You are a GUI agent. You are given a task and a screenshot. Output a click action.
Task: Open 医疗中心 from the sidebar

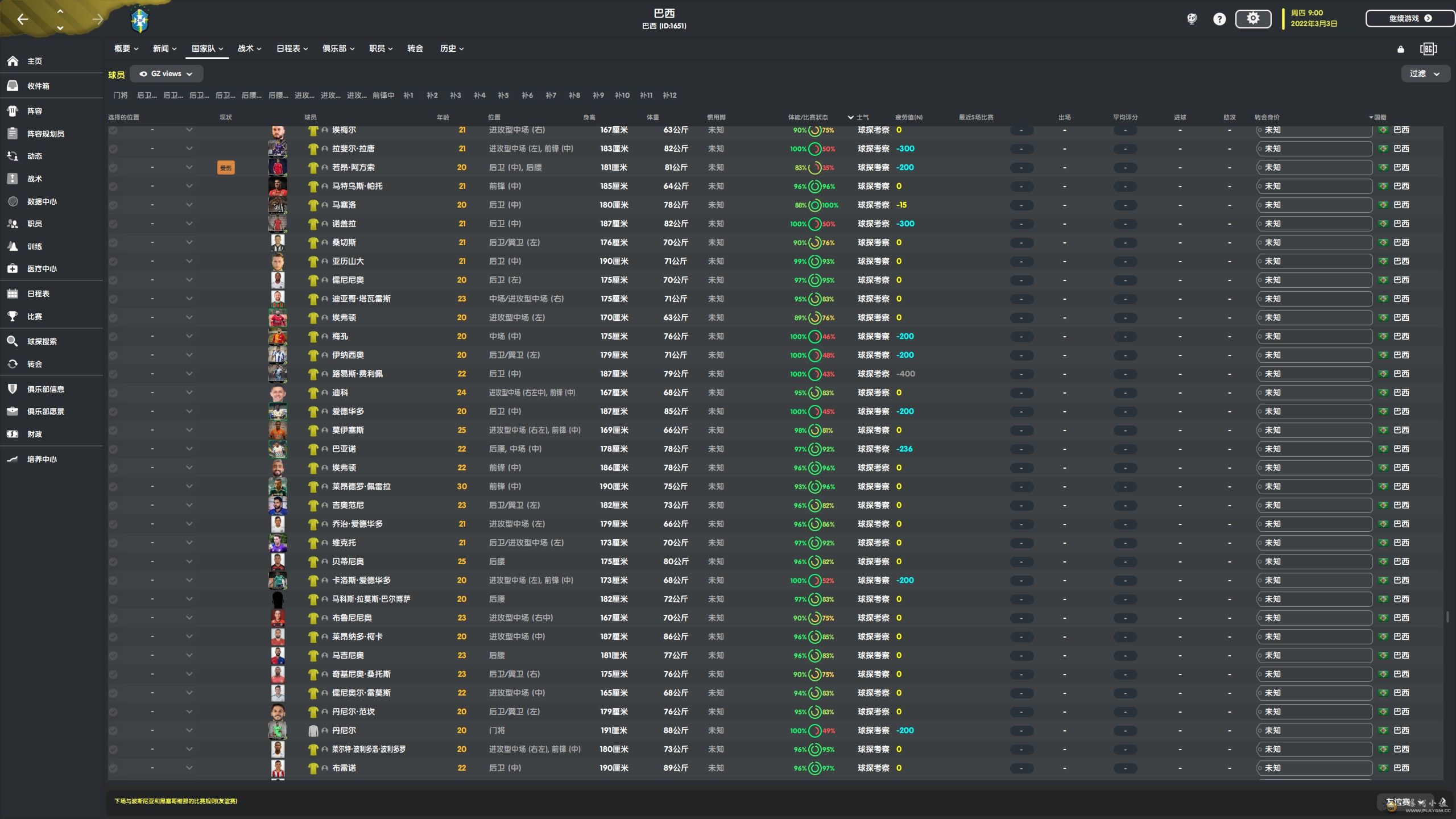click(x=42, y=269)
